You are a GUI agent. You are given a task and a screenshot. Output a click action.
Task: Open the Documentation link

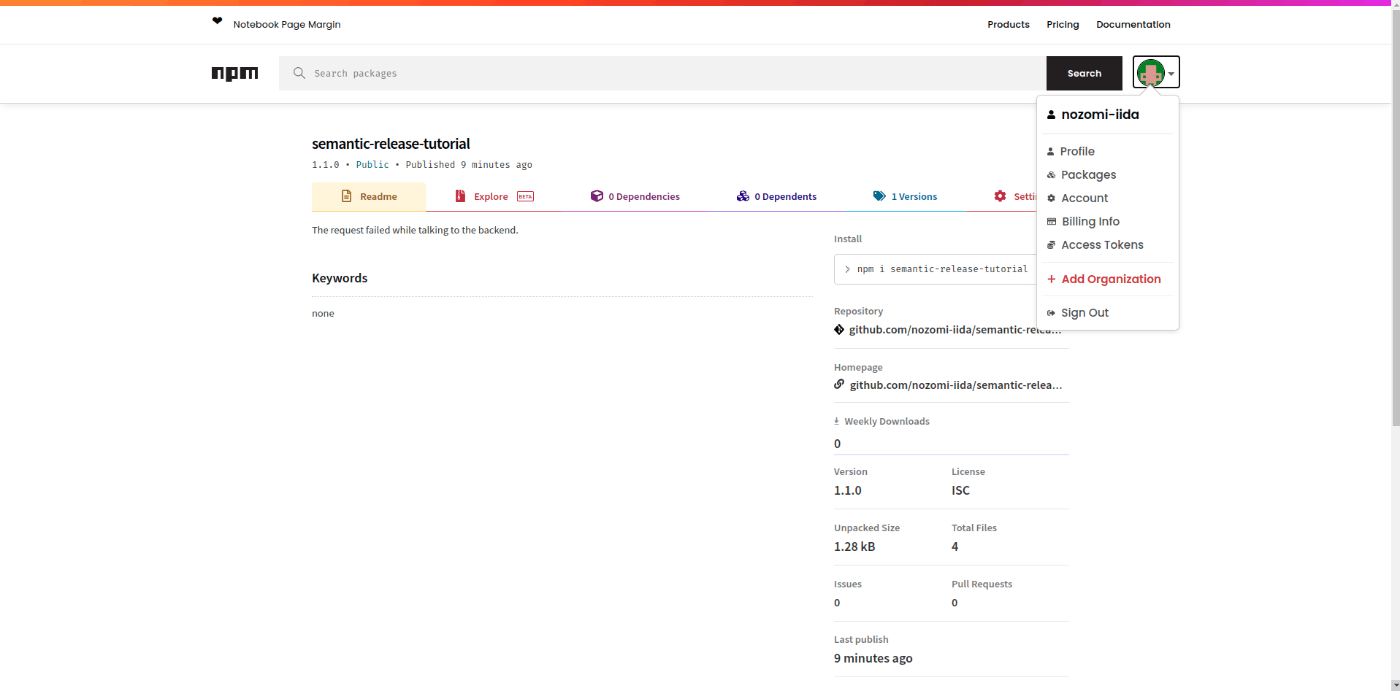[1133, 24]
